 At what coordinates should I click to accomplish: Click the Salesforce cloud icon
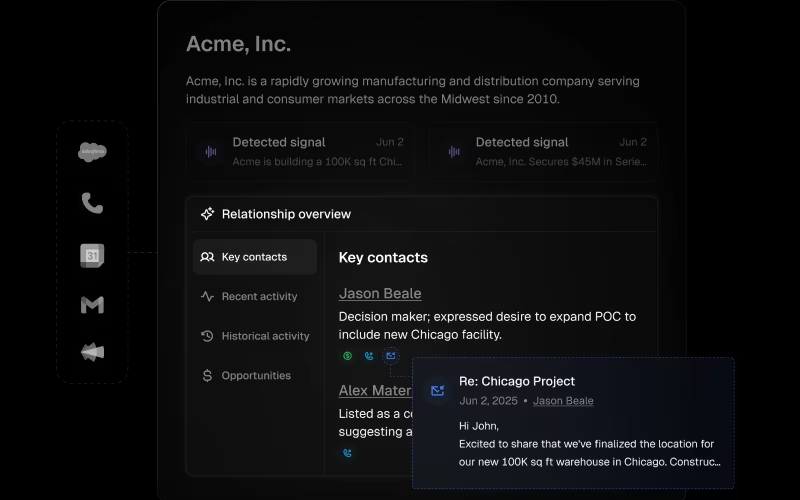coord(92,152)
